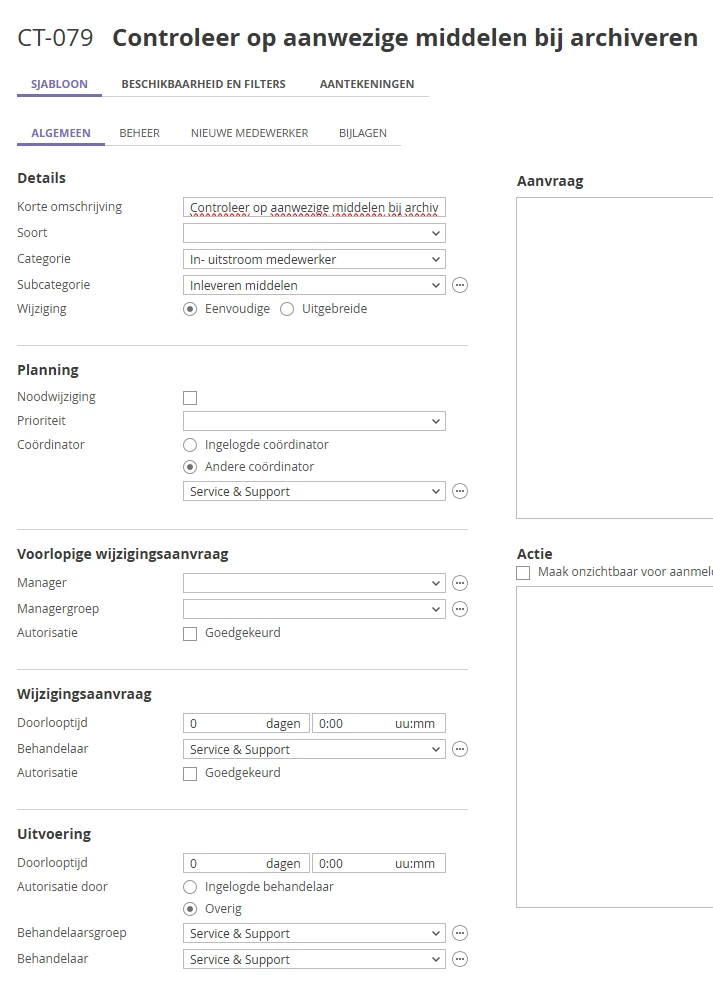Click inside the Aanvraag text area
713x988 pixels.
coord(614,357)
